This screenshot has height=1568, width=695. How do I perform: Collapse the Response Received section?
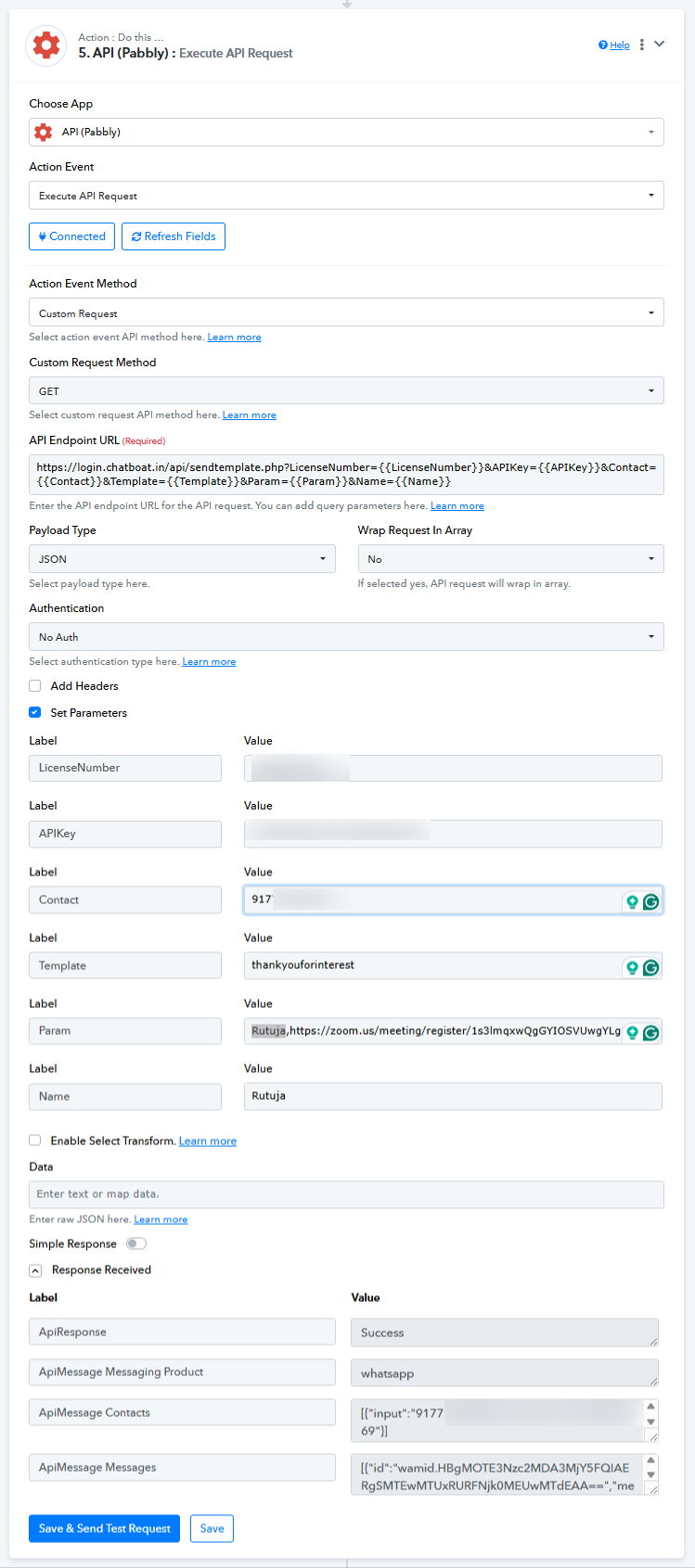tap(35, 1270)
